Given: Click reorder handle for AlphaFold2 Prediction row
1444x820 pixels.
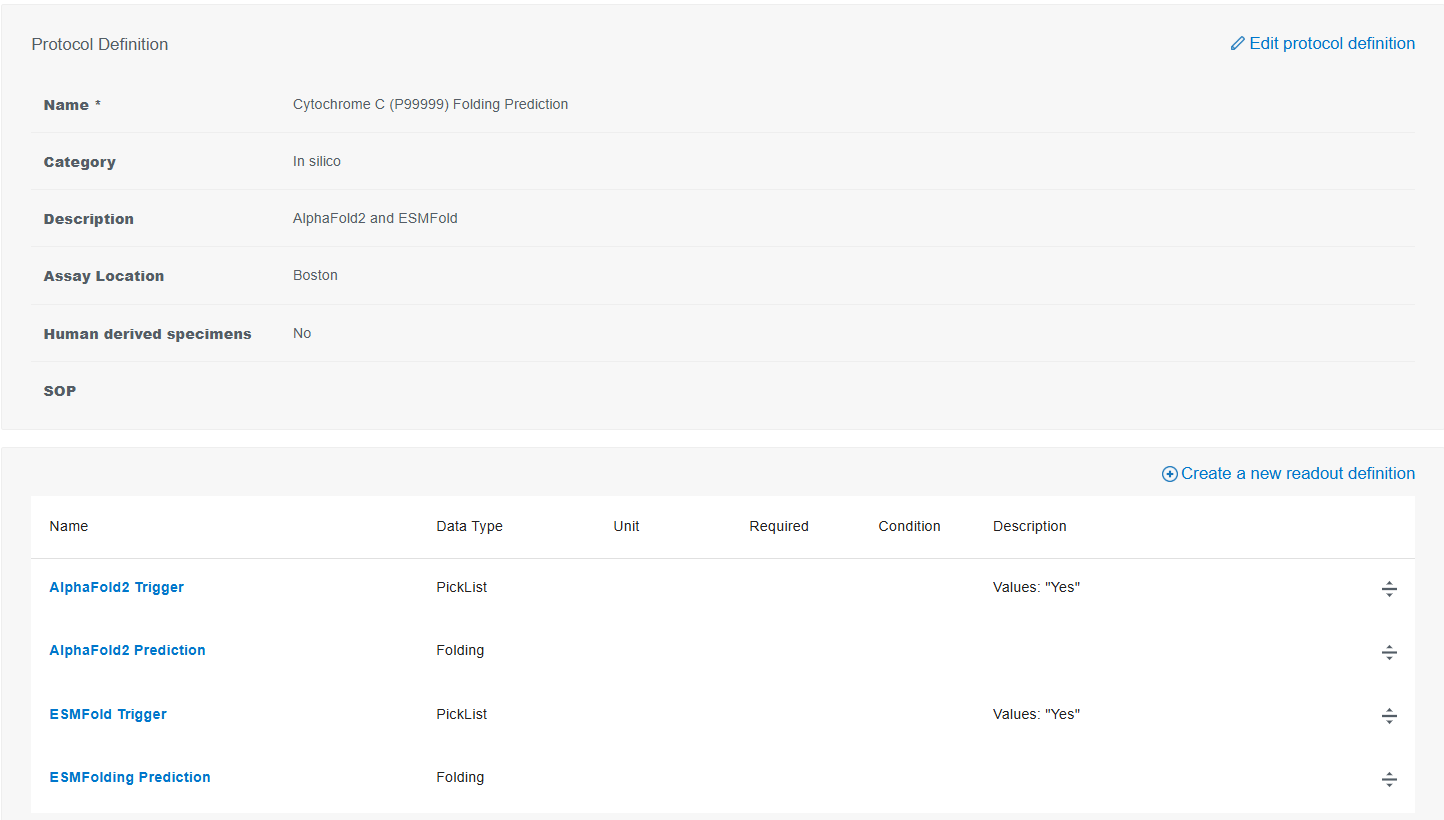Looking at the screenshot, I should (1389, 652).
